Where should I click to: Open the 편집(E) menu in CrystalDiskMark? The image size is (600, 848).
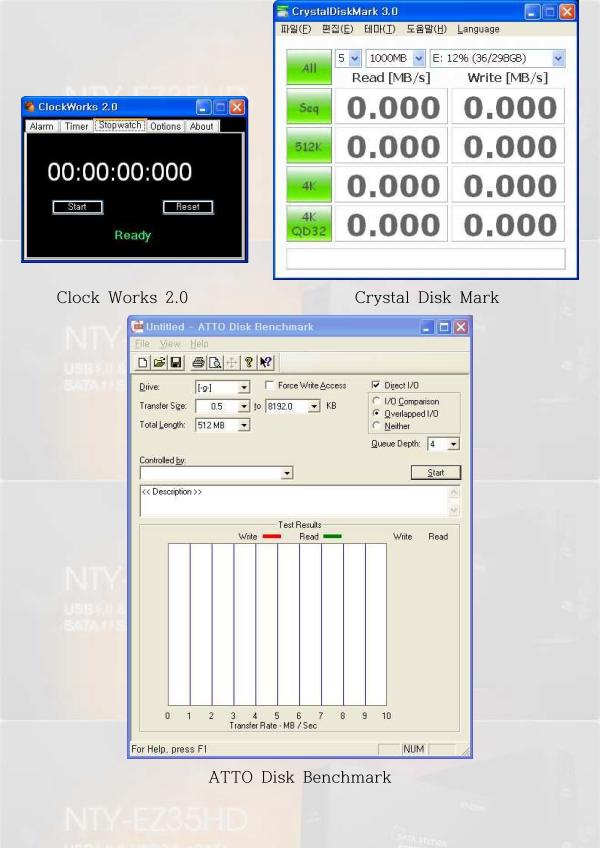coord(338,29)
